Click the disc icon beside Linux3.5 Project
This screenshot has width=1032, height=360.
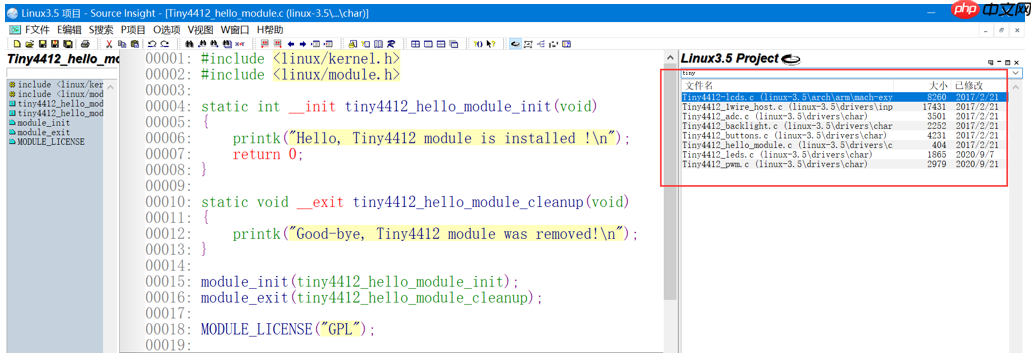(790, 60)
